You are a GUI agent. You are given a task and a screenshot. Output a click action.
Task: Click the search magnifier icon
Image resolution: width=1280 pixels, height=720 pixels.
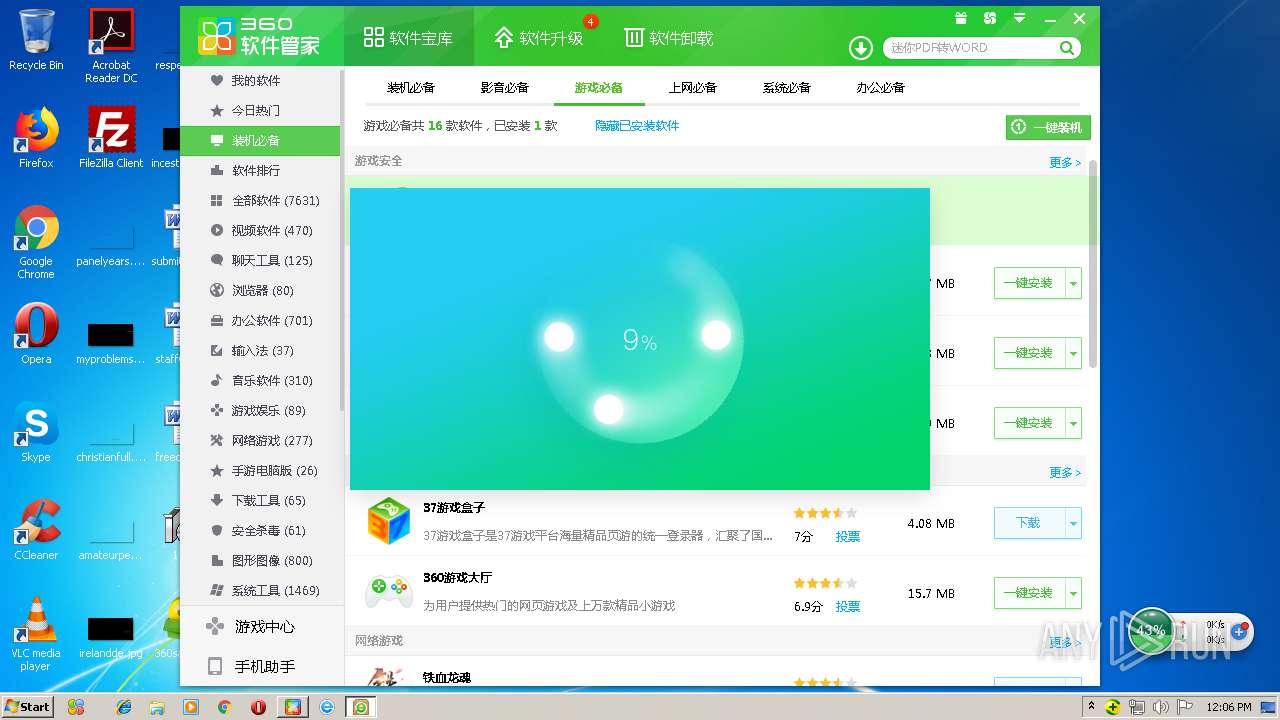click(x=1067, y=48)
